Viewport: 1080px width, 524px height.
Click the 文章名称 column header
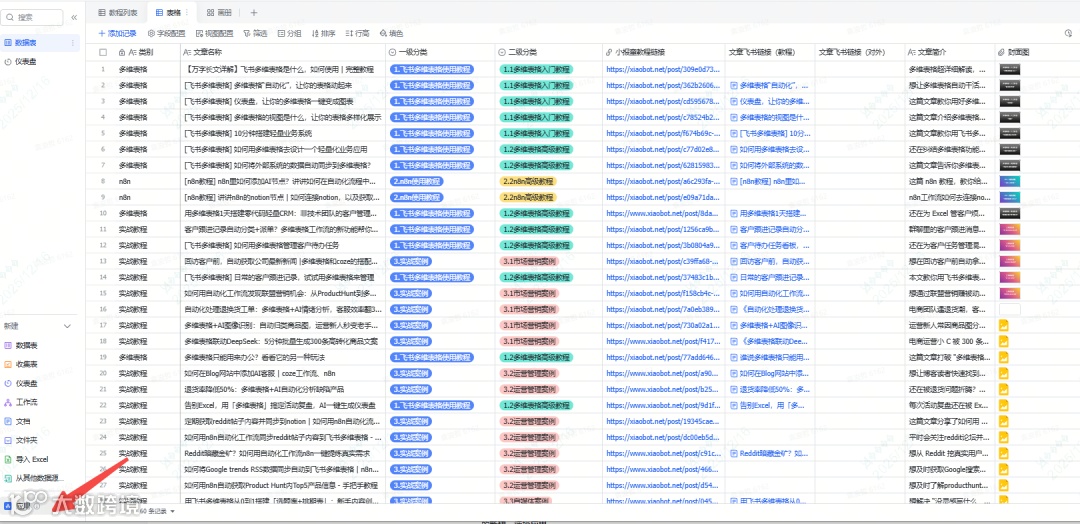(281, 52)
